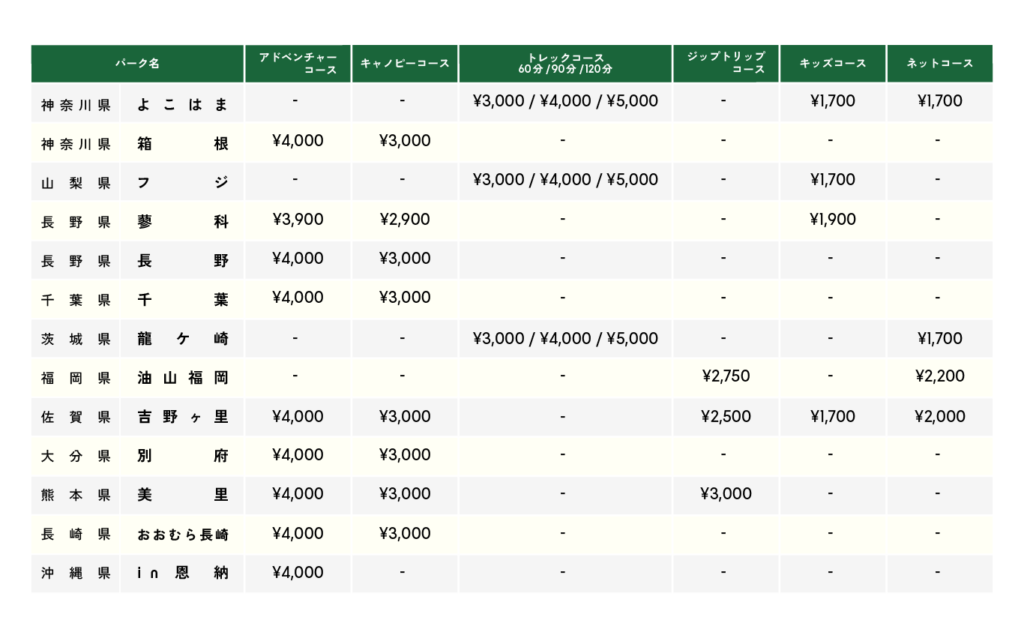Image resolution: width=1024 pixels, height=632 pixels.
Task: Click the ¥2,000 net course price
Action: tap(940, 416)
